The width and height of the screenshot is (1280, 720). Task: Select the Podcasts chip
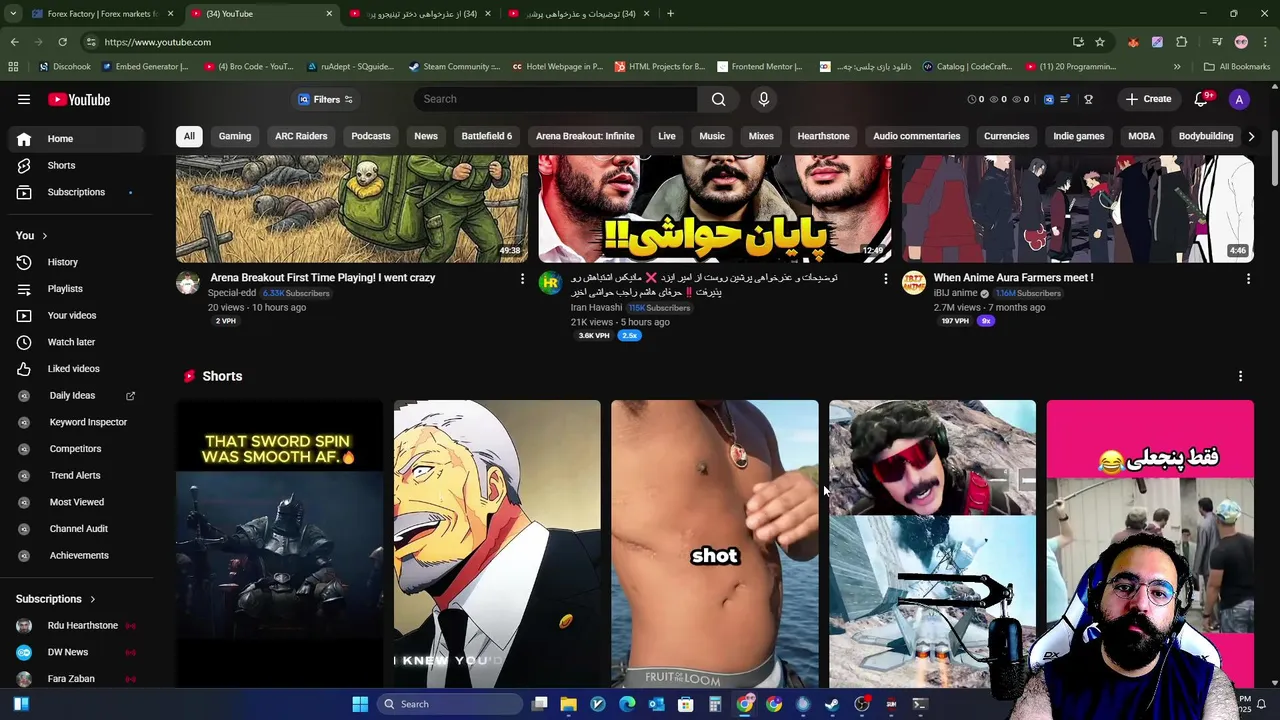pyautogui.click(x=371, y=136)
